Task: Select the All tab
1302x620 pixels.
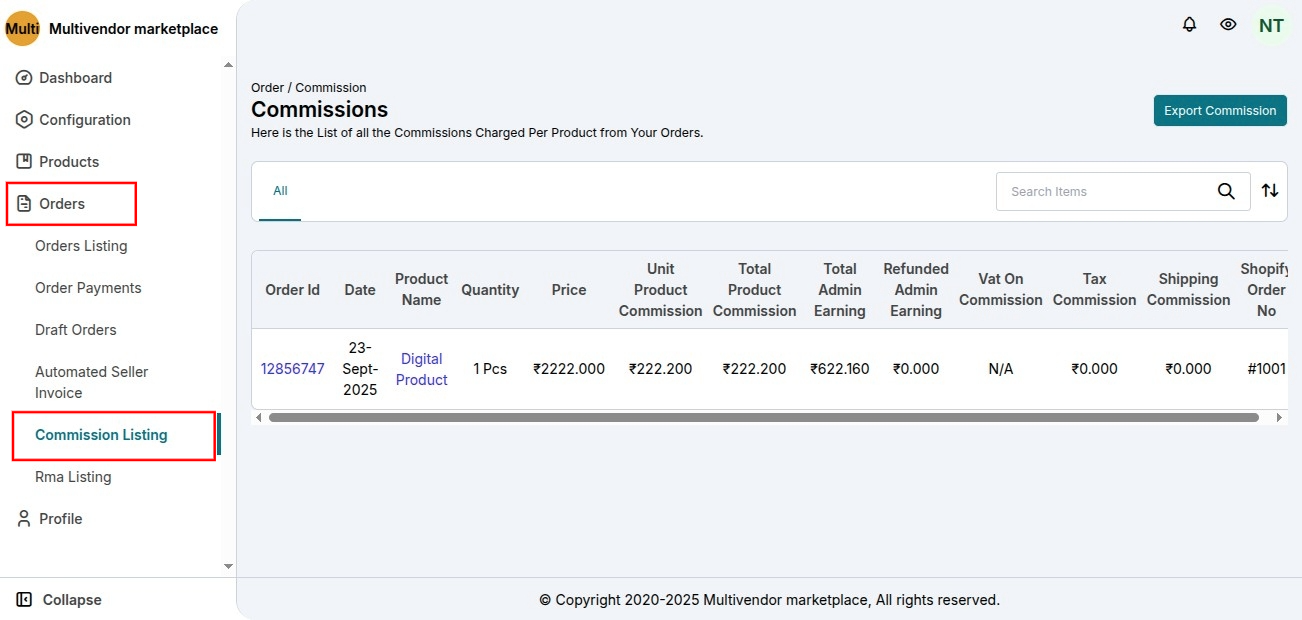Action: [x=280, y=191]
